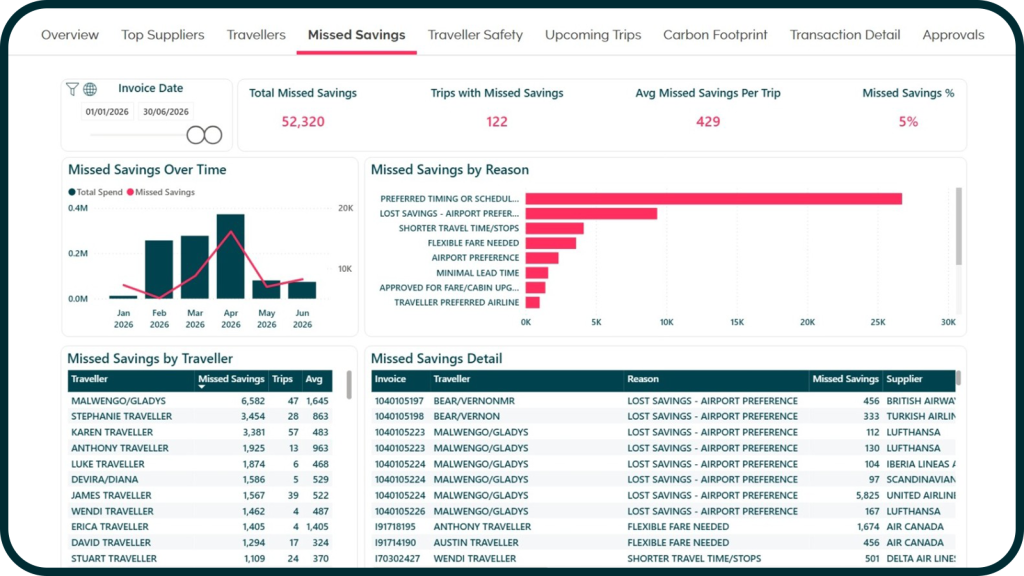Select the MALWENGO/GLADYS traveller row
Screen dimensions: 1024x576
[x=200, y=401]
